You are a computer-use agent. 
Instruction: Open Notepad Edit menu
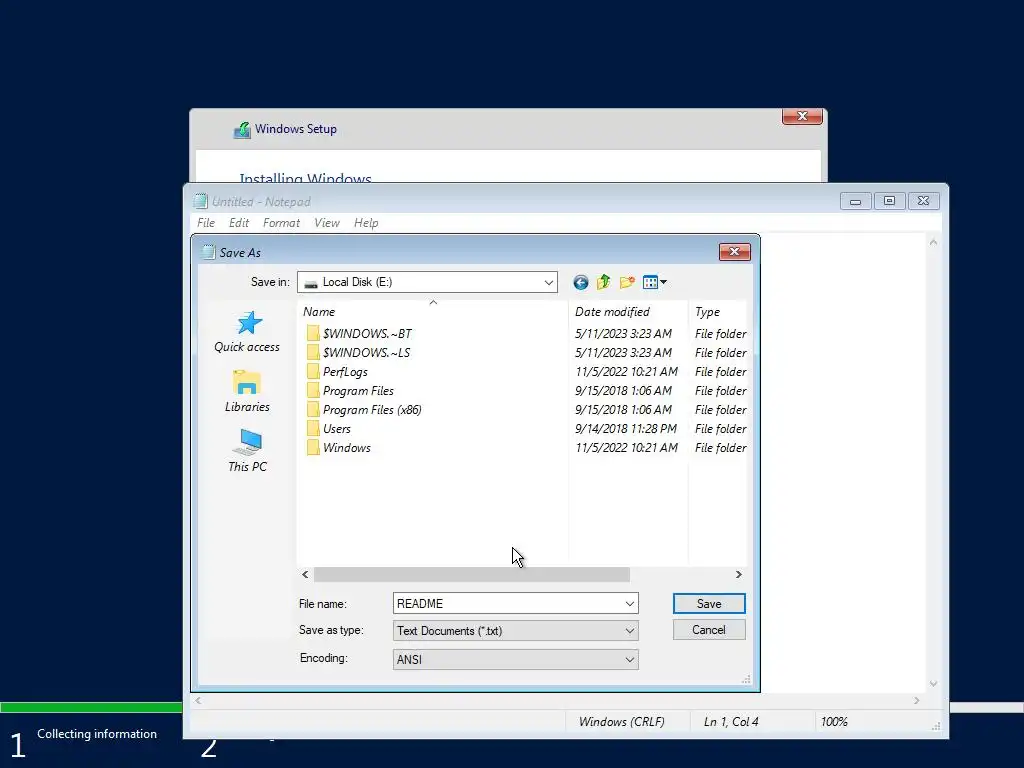pyautogui.click(x=238, y=223)
